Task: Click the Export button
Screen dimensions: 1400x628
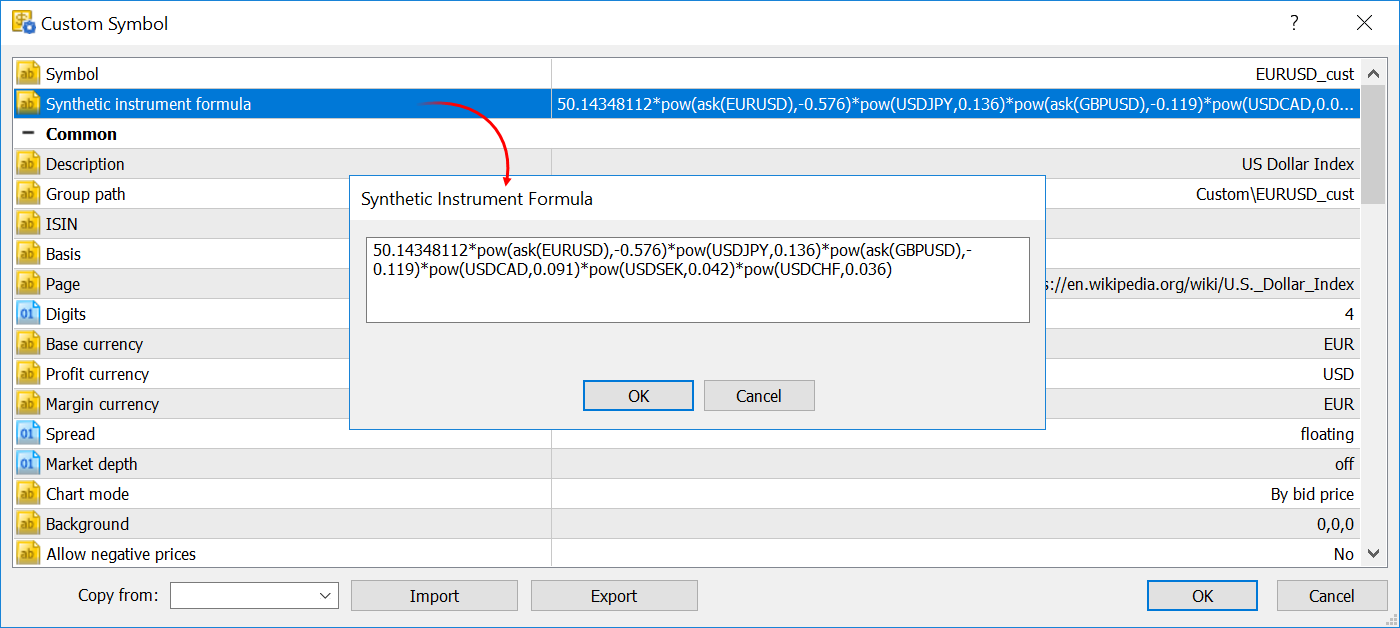Action: pos(614,595)
